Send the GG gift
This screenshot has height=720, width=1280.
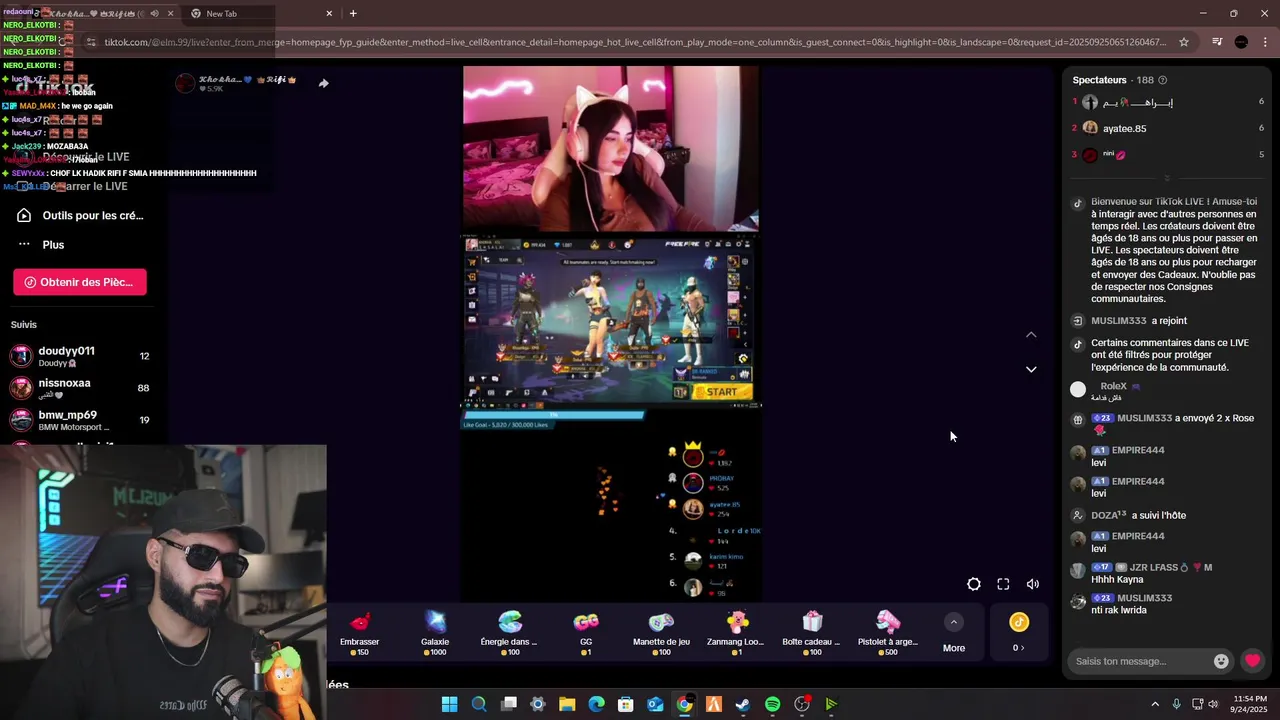tap(586, 634)
